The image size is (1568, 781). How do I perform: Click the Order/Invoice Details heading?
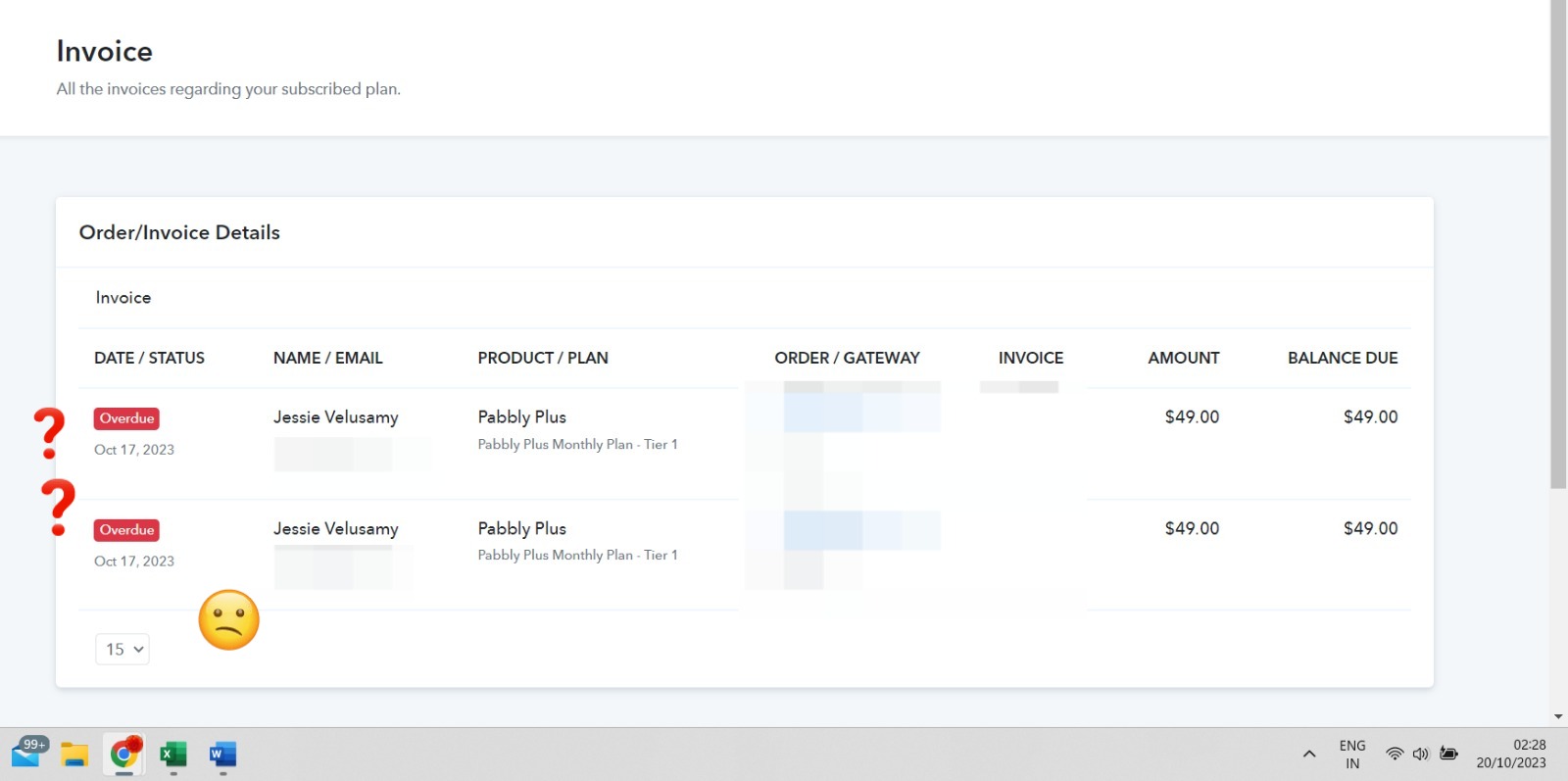tap(179, 232)
